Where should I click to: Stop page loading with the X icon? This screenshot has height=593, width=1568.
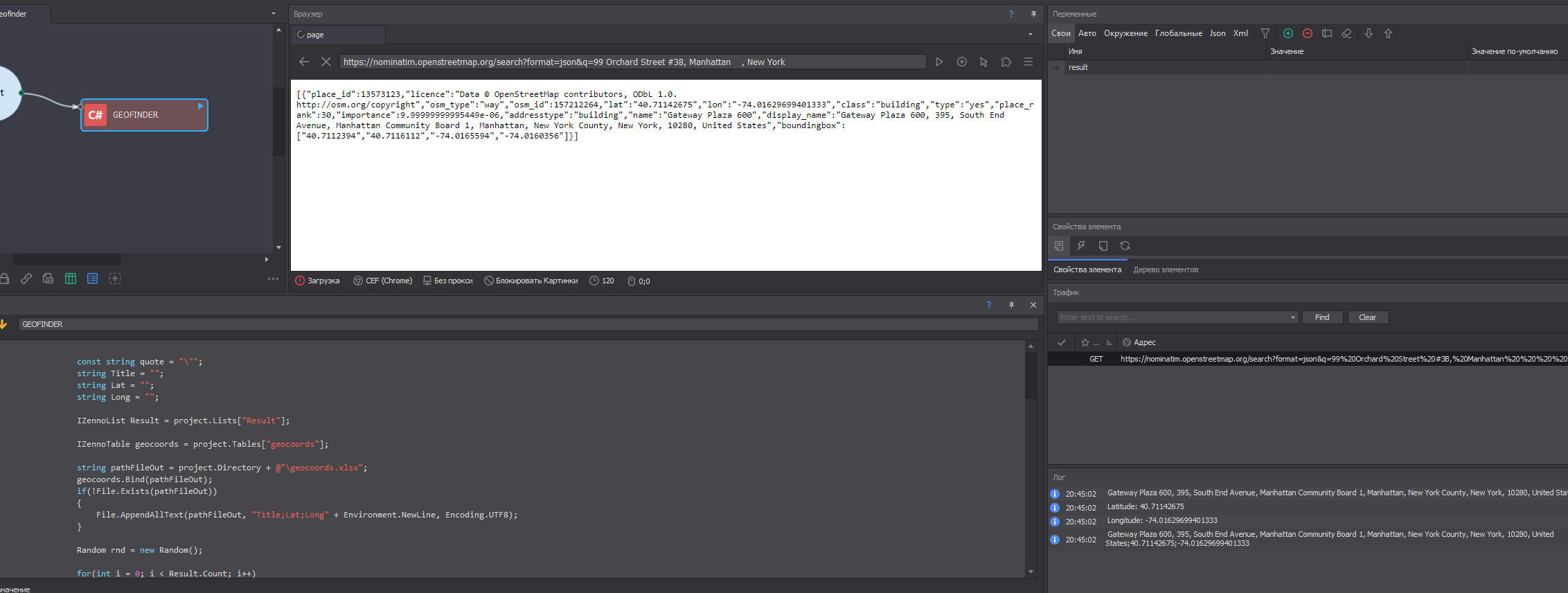(x=326, y=62)
